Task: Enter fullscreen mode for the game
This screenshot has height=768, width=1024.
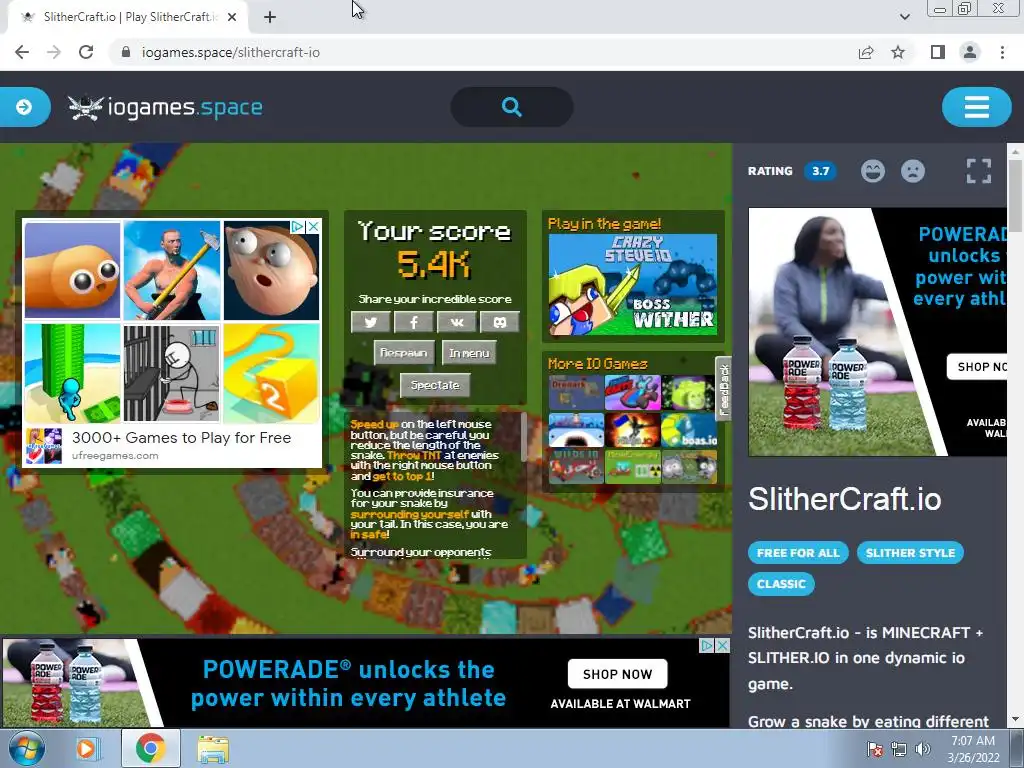Action: tap(978, 171)
